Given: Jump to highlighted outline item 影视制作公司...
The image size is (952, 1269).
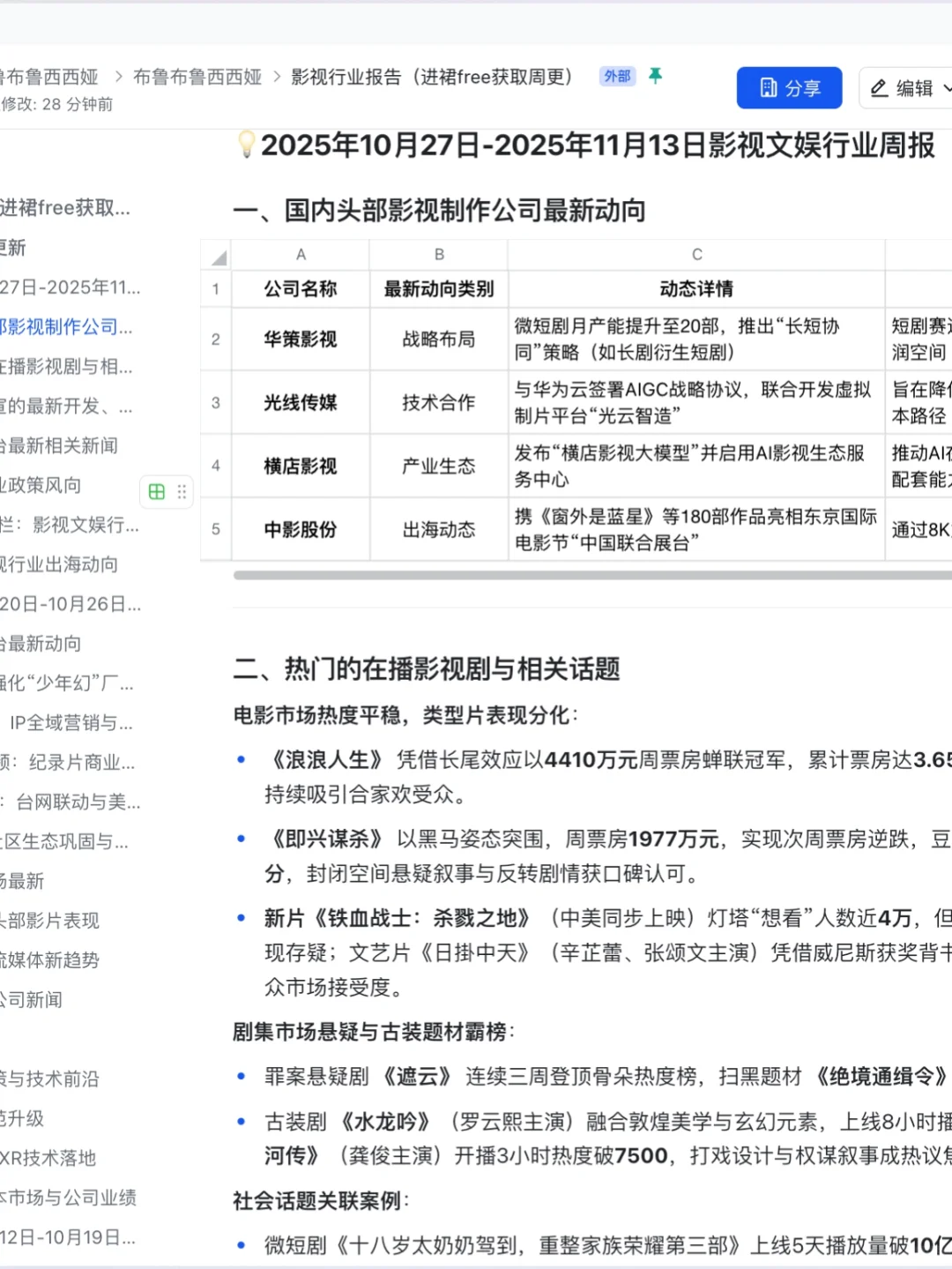Looking at the screenshot, I should tap(66, 327).
